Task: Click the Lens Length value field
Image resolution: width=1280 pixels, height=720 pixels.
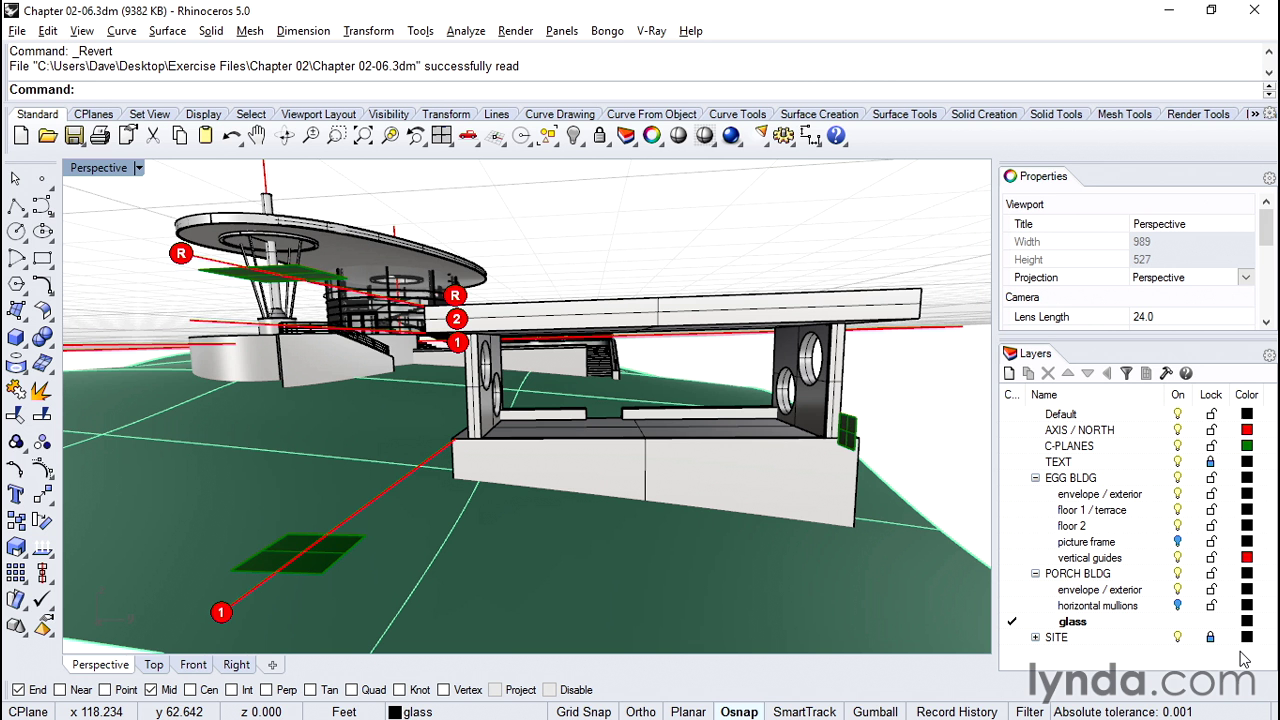Action: 1192,317
